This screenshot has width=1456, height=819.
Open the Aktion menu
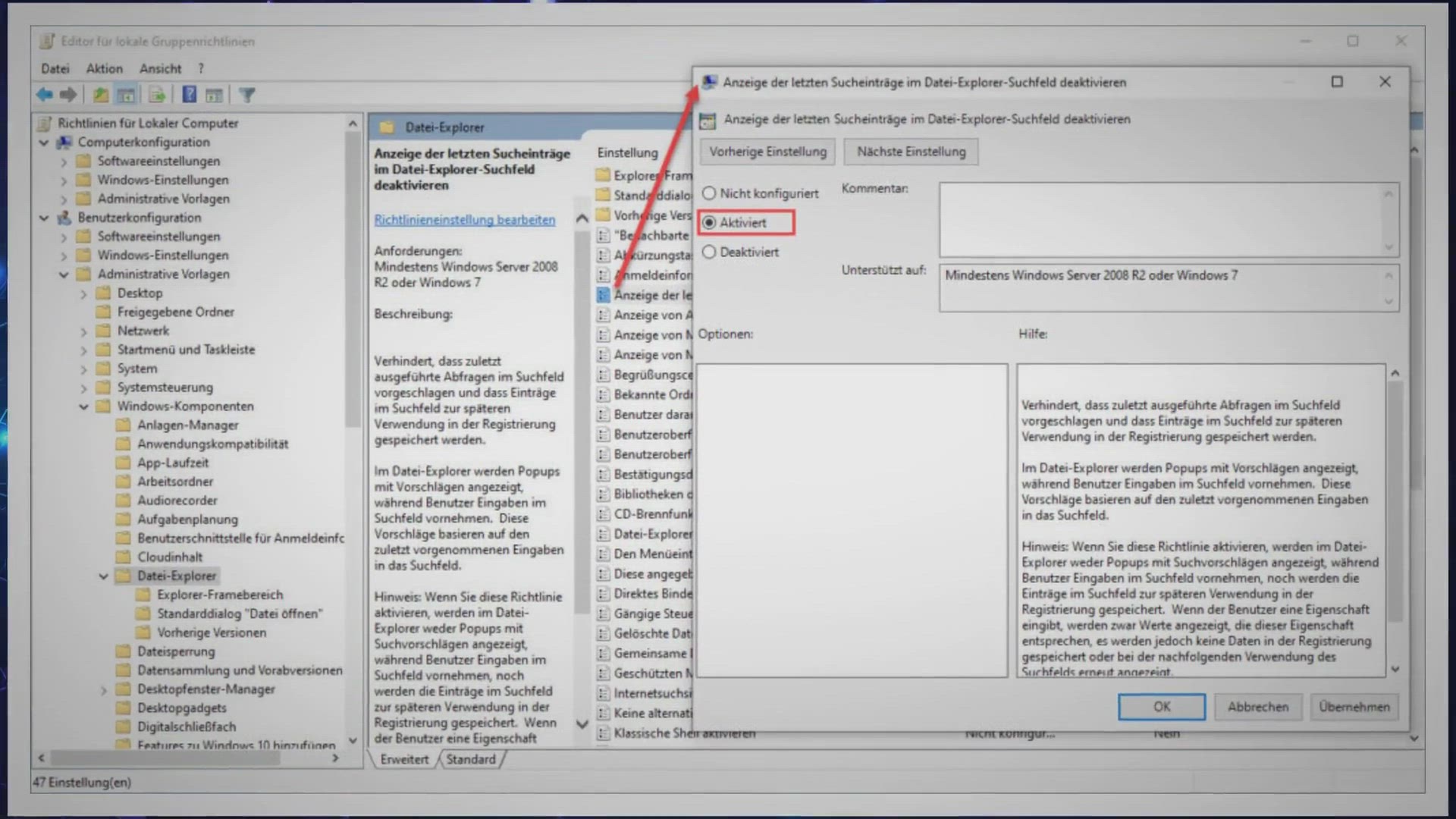[104, 68]
